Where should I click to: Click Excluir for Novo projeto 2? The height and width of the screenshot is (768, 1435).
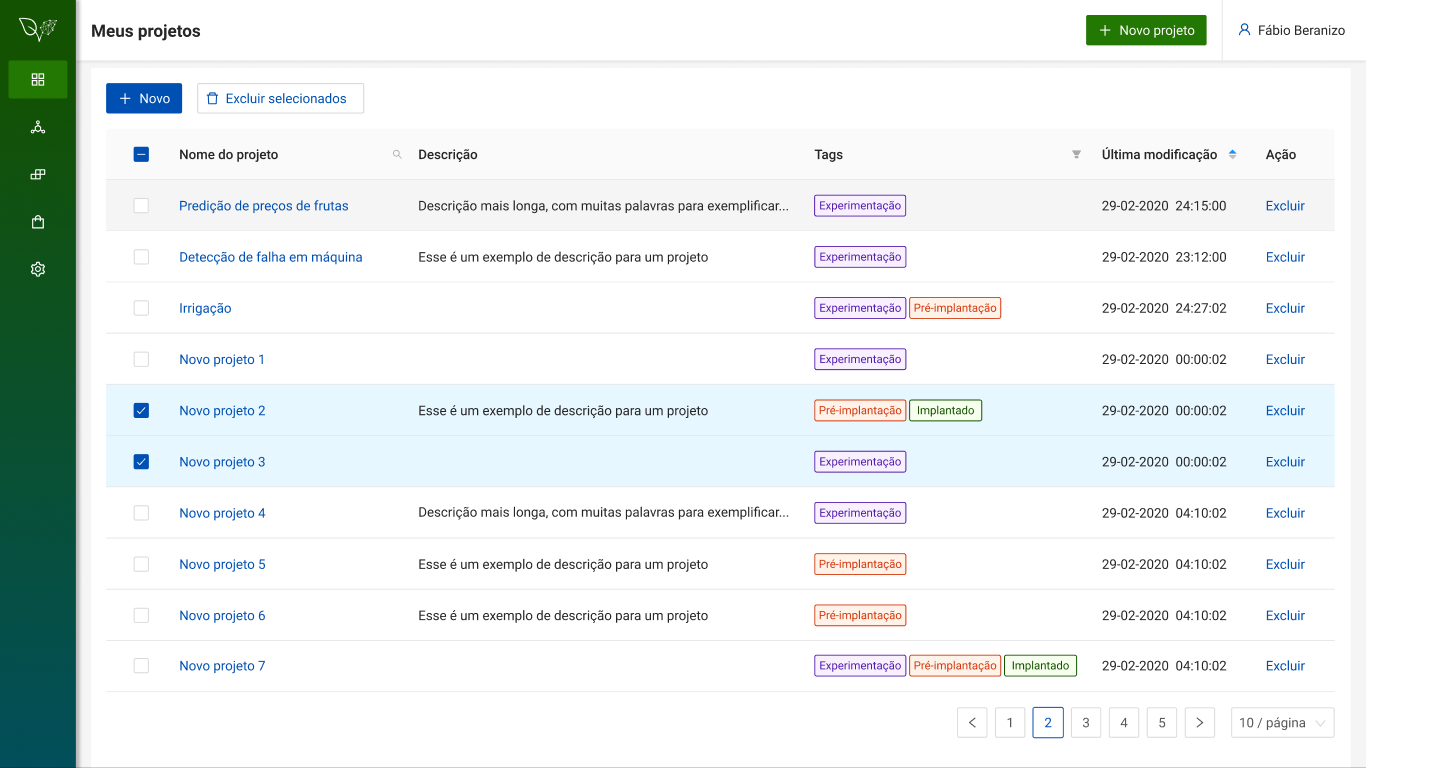pos(1285,410)
